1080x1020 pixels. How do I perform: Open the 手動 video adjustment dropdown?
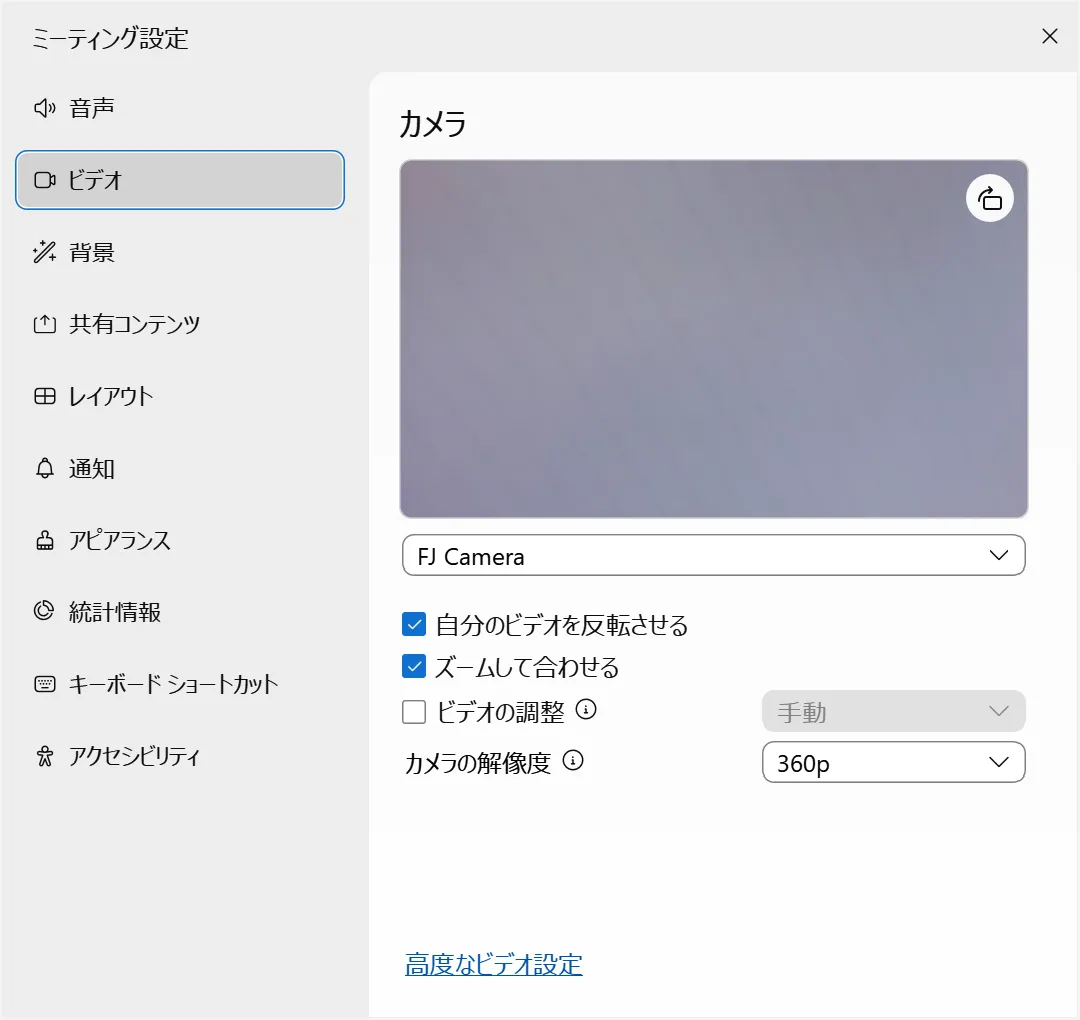(893, 712)
